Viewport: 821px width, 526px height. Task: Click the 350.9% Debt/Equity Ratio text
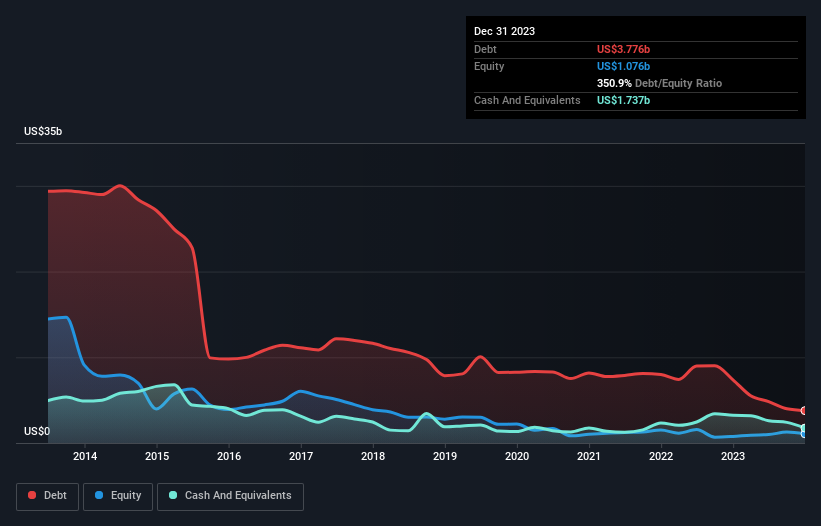659,83
